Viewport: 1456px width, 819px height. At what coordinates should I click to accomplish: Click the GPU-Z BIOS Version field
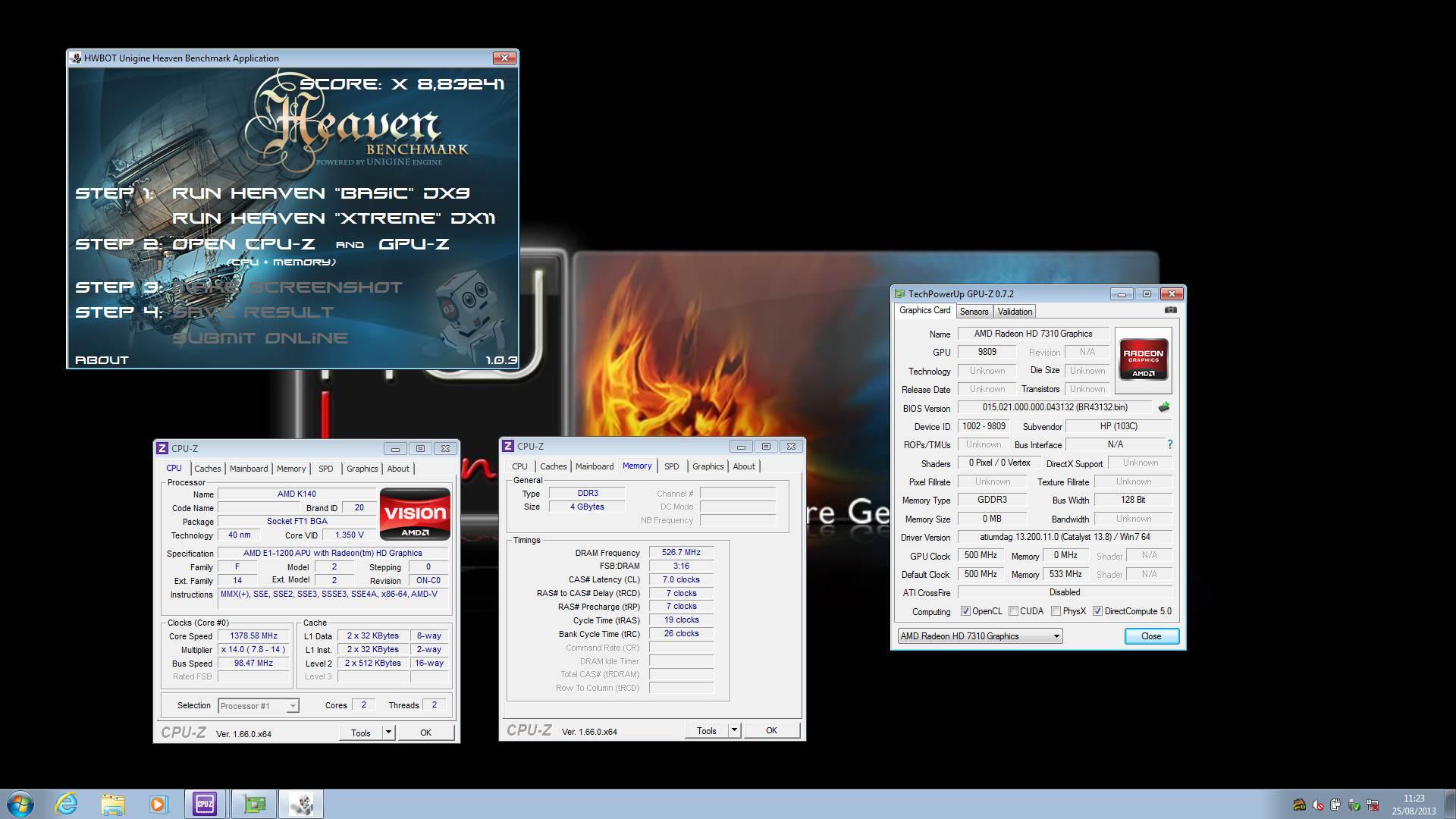pyautogui.click(x=1054, y=407)
